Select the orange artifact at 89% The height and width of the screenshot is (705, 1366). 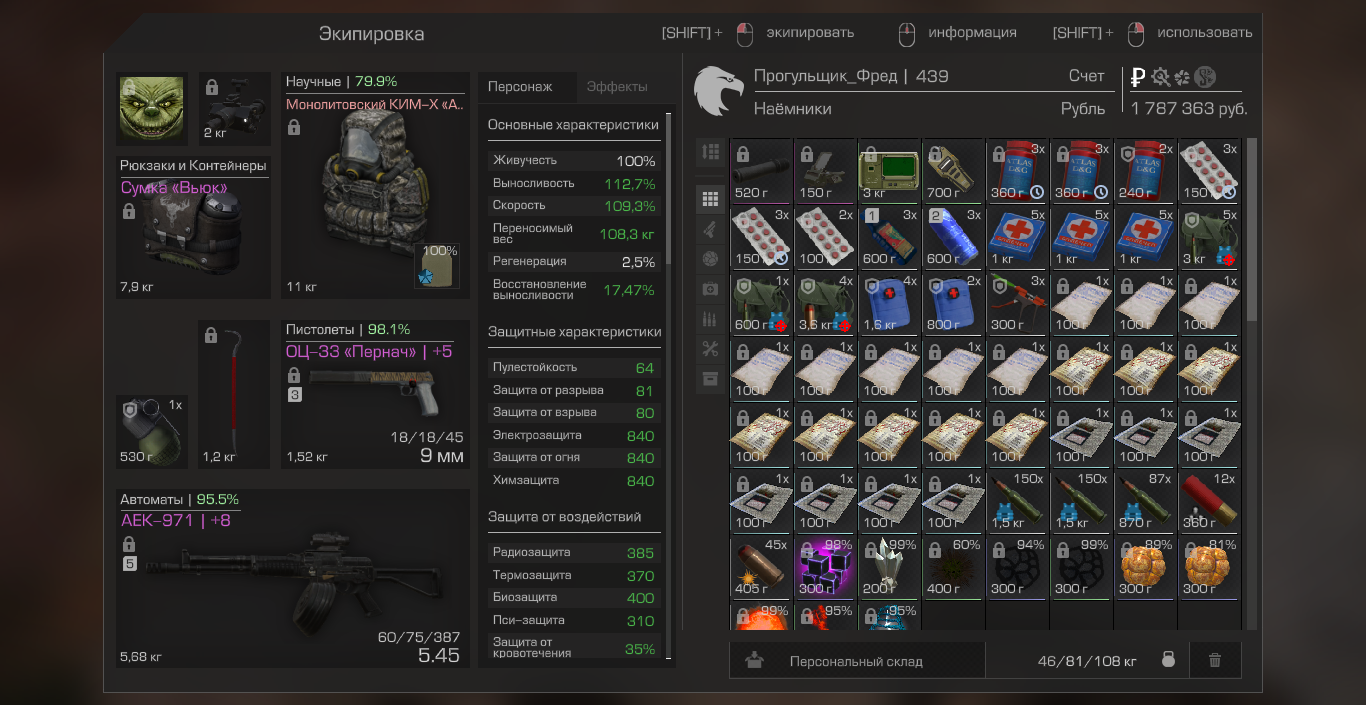pos(1145,566)
